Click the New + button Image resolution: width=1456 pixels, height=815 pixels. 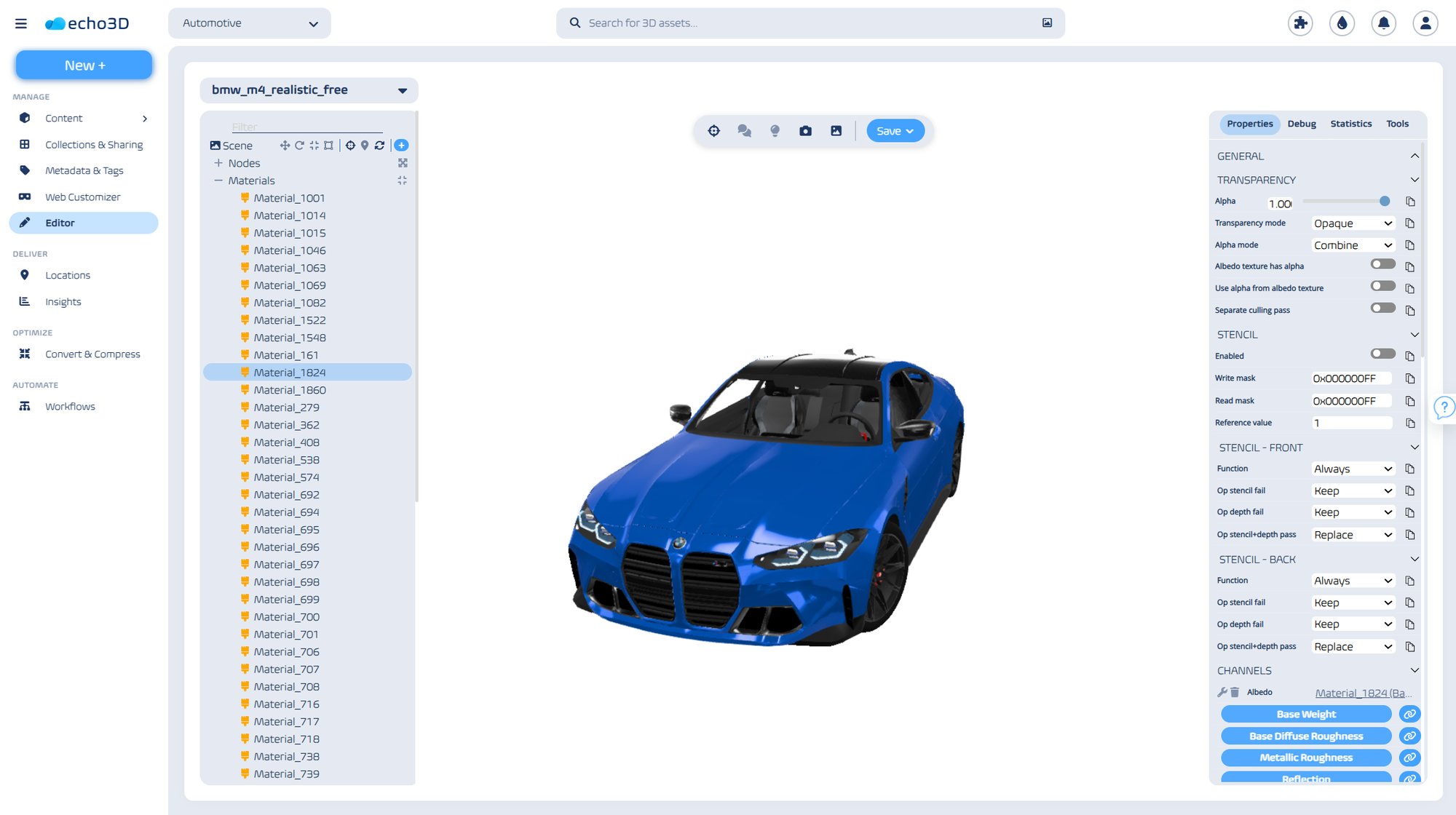(x=84, y=65)
